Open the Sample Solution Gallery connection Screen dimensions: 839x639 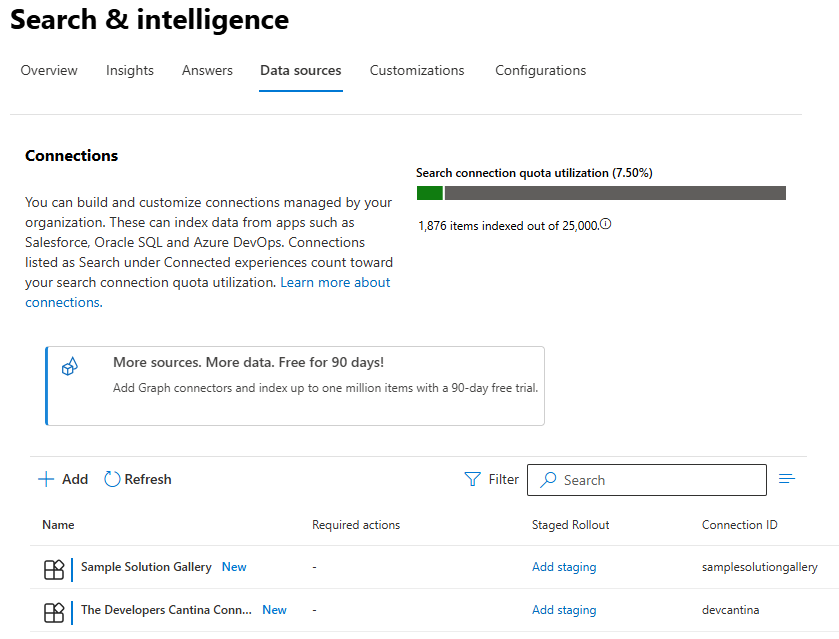coord(146,567)
